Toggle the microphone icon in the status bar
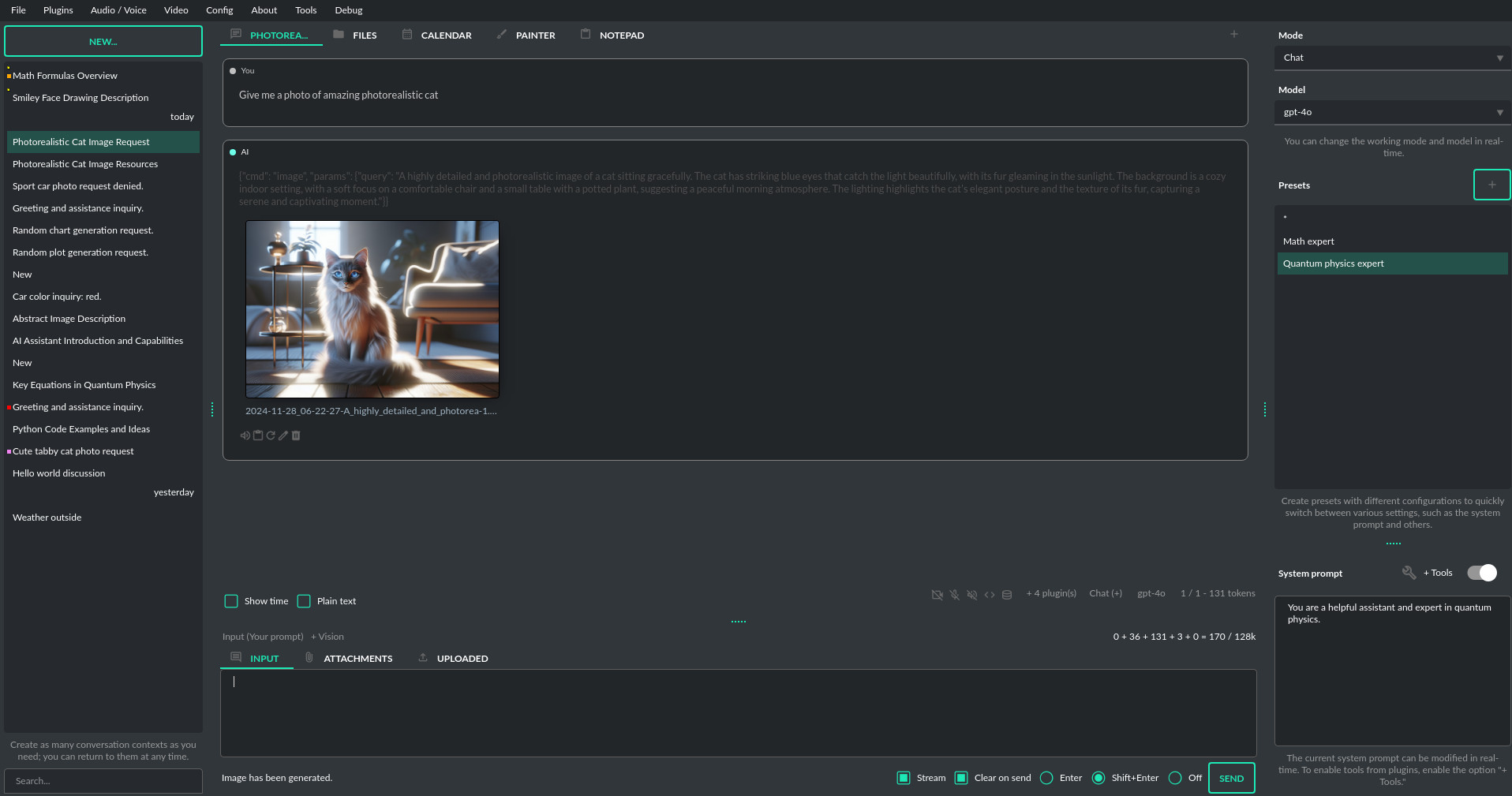Screen dimensions: 1512x796 click(x=955, y=595)
